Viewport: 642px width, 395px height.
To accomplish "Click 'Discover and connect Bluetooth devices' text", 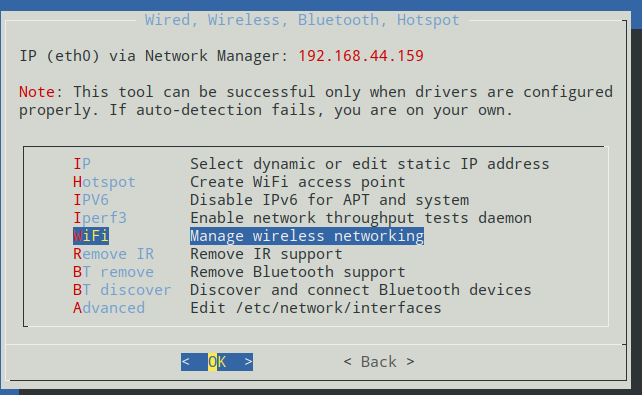I will 361,290.
